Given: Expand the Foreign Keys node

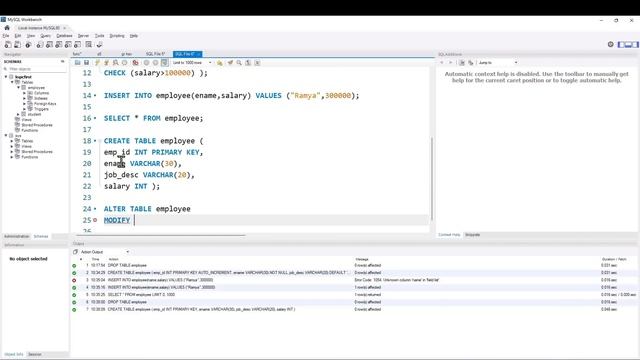Looking at the screenshot, I should click(x=24, y=104).
